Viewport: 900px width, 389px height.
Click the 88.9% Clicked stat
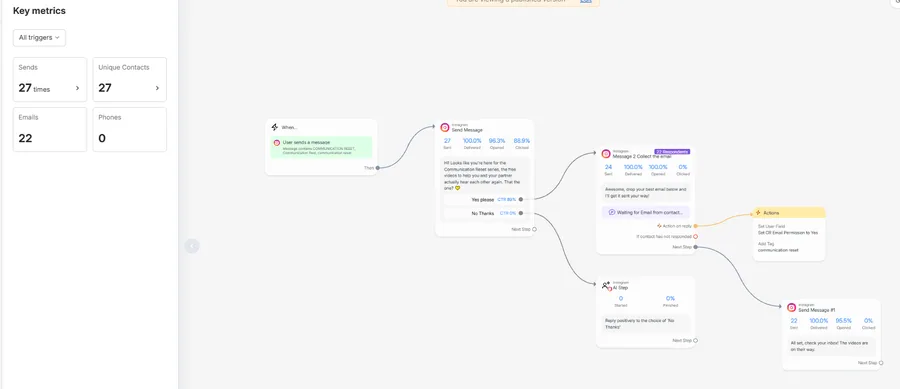coord(522,143)
